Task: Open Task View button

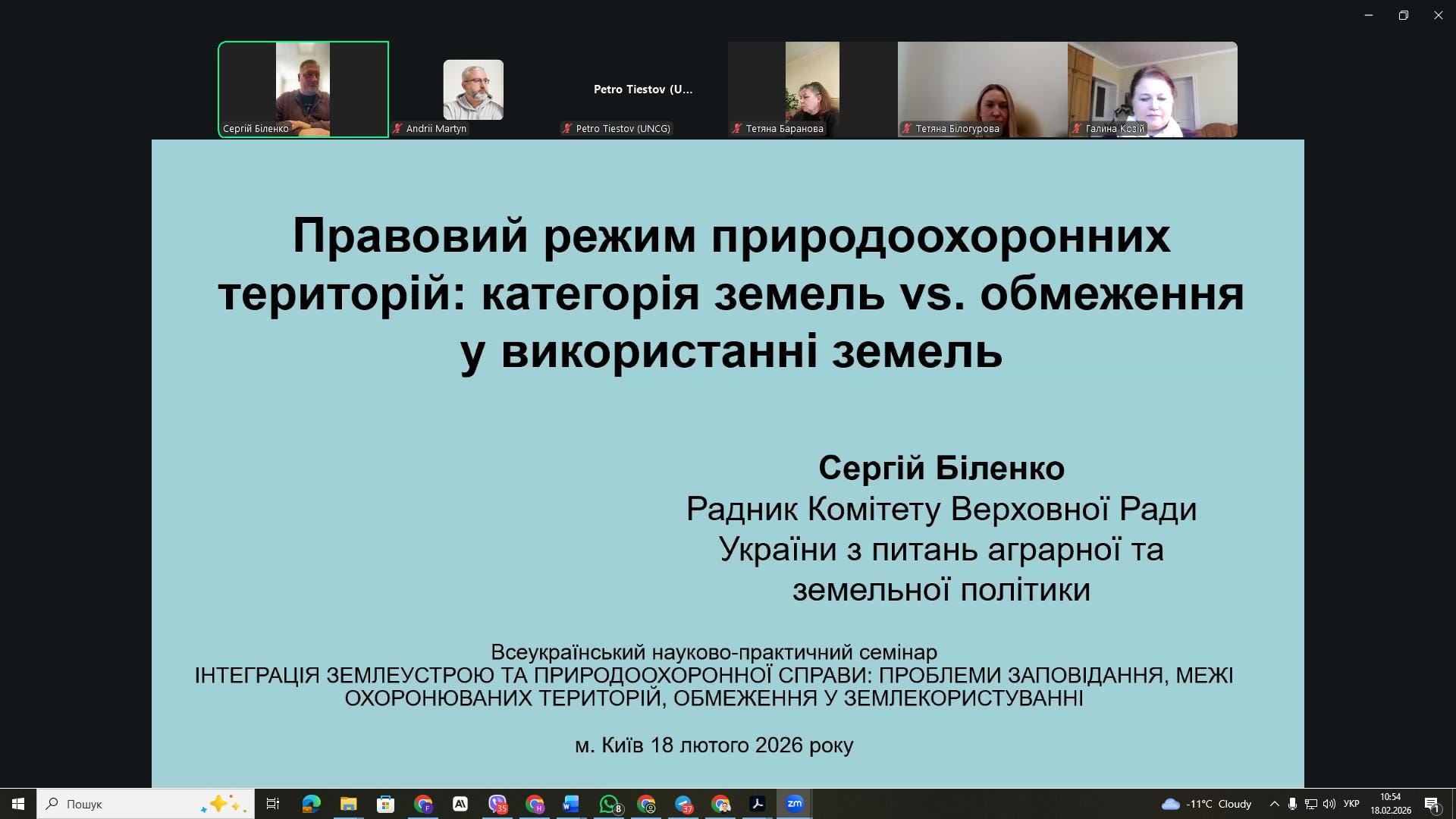Action: pyautogui.click(x=273, y=804)
